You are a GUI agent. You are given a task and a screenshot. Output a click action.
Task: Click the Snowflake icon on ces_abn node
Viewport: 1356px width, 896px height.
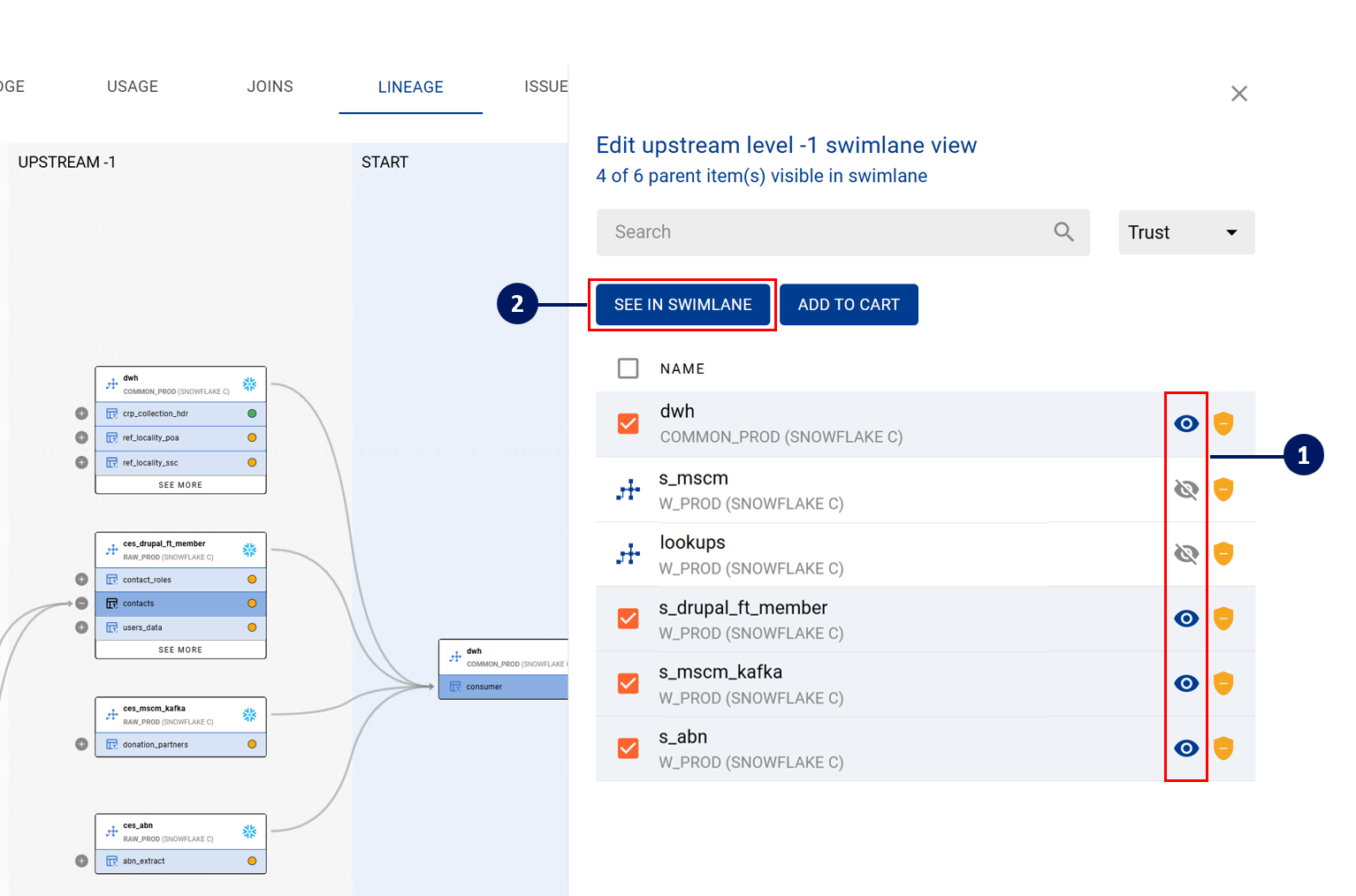pyautogui.click(x=249, y=831)
